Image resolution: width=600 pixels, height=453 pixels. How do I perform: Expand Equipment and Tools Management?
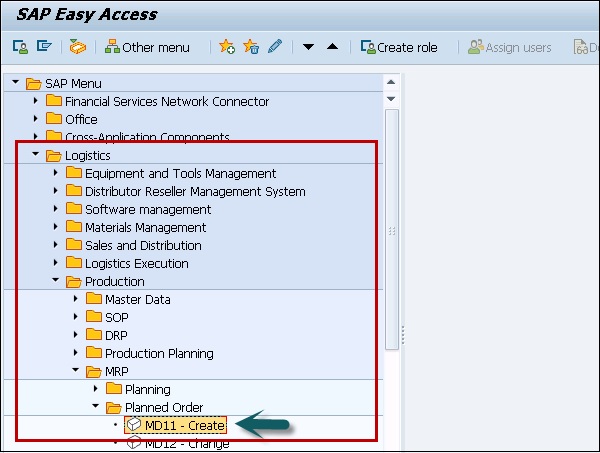pyautogui.click(x=56, y=173)
